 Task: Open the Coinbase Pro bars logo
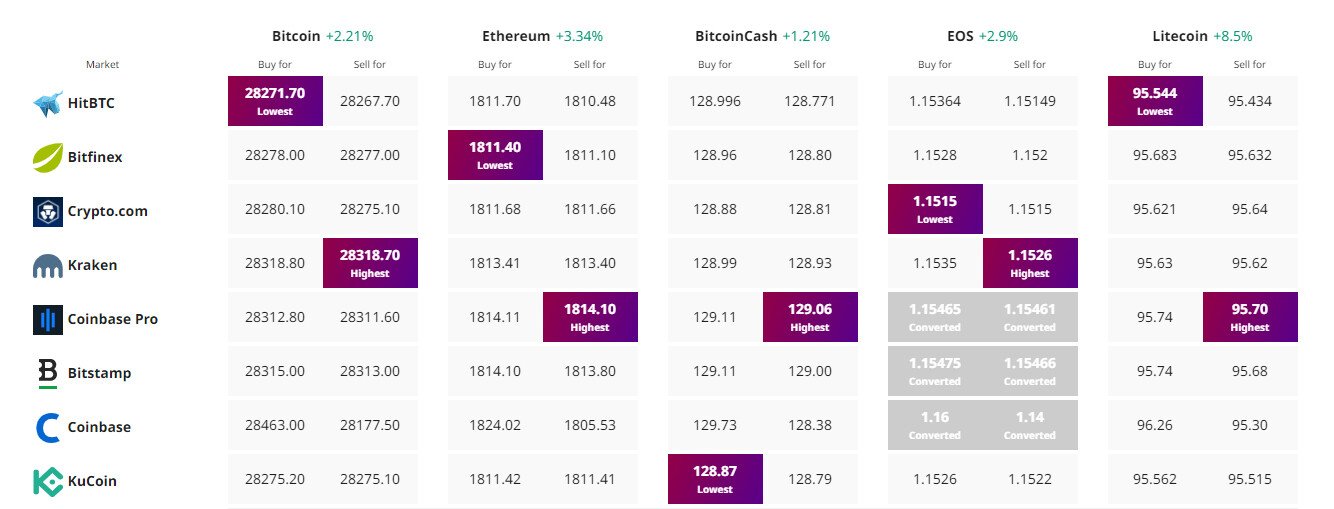[48, 319]
